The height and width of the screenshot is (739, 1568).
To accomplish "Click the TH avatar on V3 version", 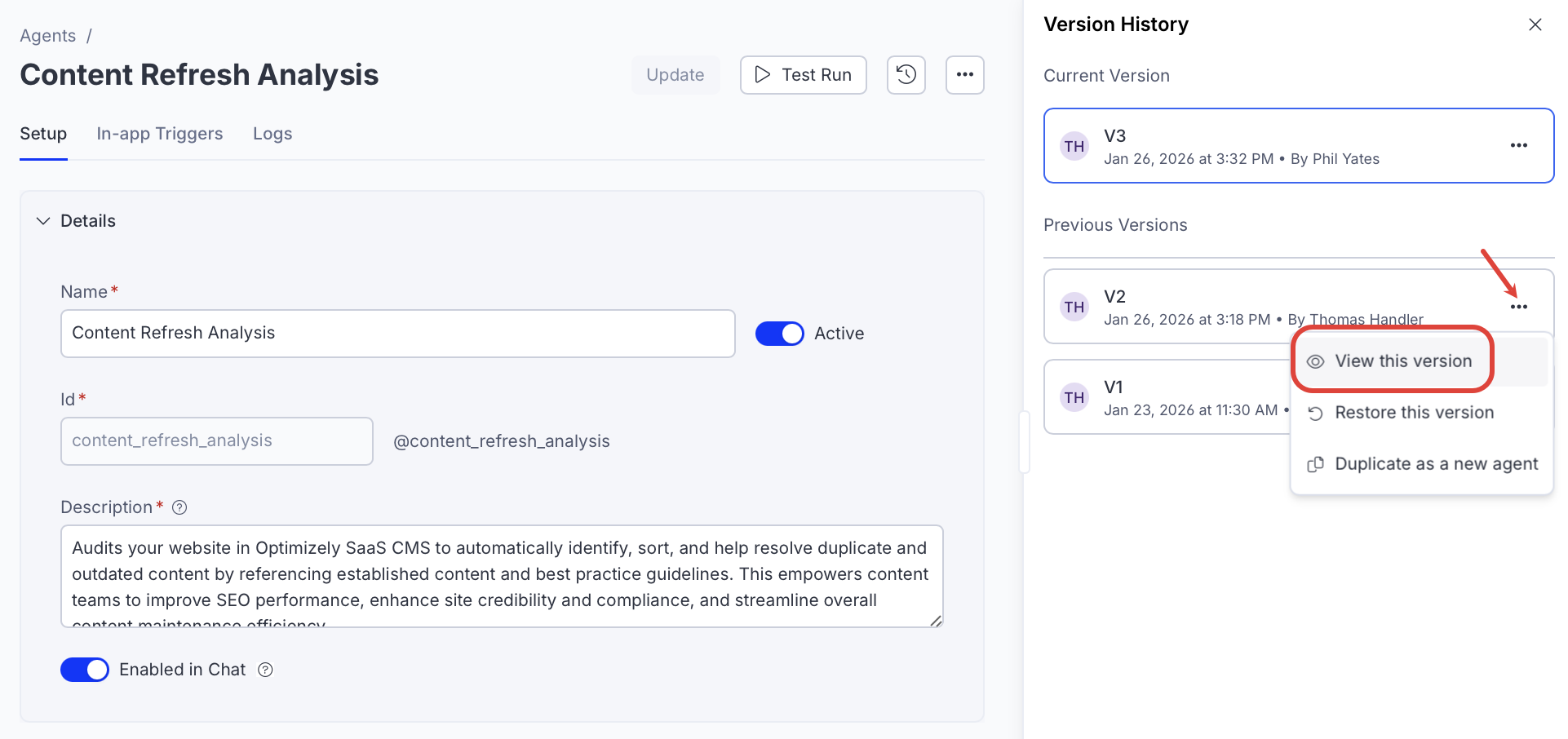I will coord(1074,147).
